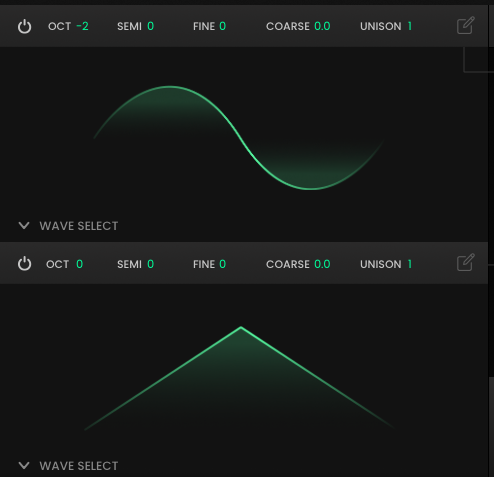Open the edit icon on triangle oscillator
The height and width of the screenshot is (477, 494).
[x=465, y=262]
